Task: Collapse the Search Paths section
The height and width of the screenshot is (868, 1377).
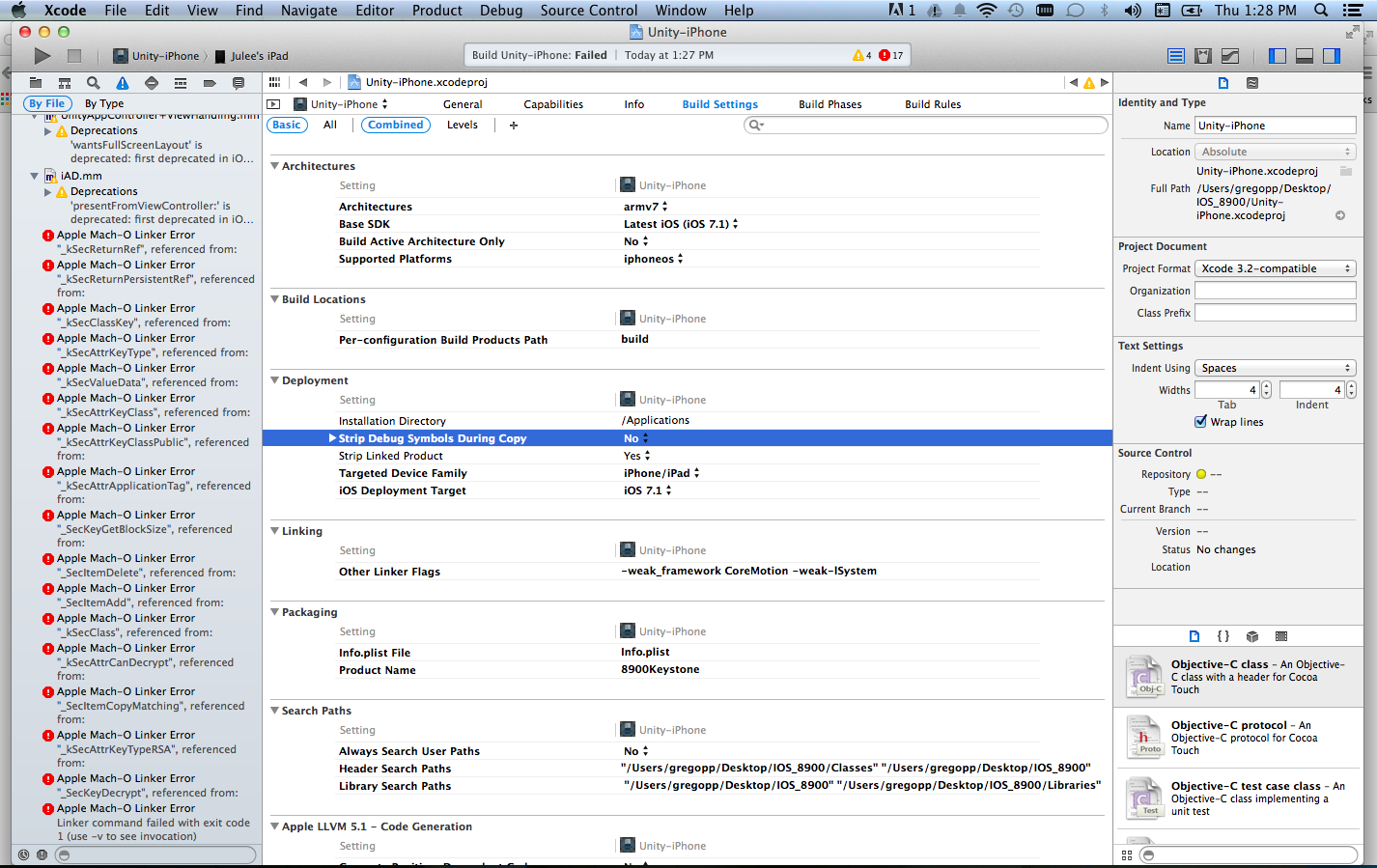Action: [274, 711]
